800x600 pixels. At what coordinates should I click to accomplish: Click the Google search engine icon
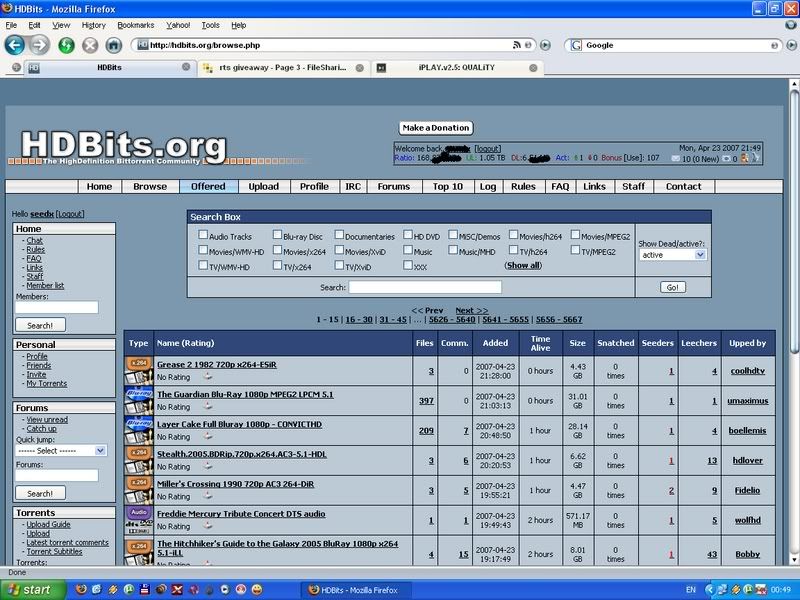576,45
